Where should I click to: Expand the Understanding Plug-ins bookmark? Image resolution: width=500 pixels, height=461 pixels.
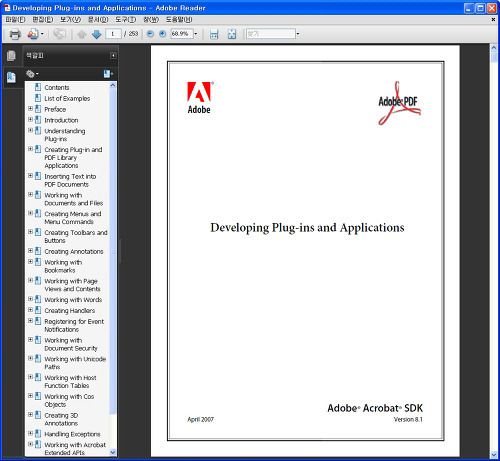point(30,130)
